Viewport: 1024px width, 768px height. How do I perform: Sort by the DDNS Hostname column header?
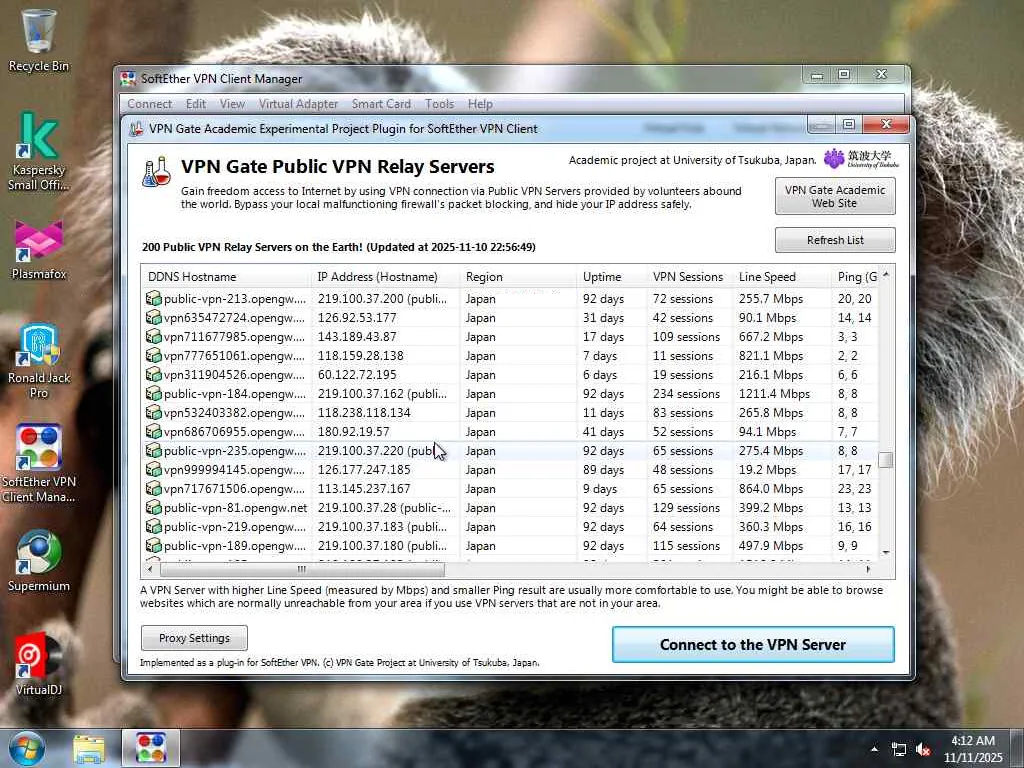coord(226,277)
